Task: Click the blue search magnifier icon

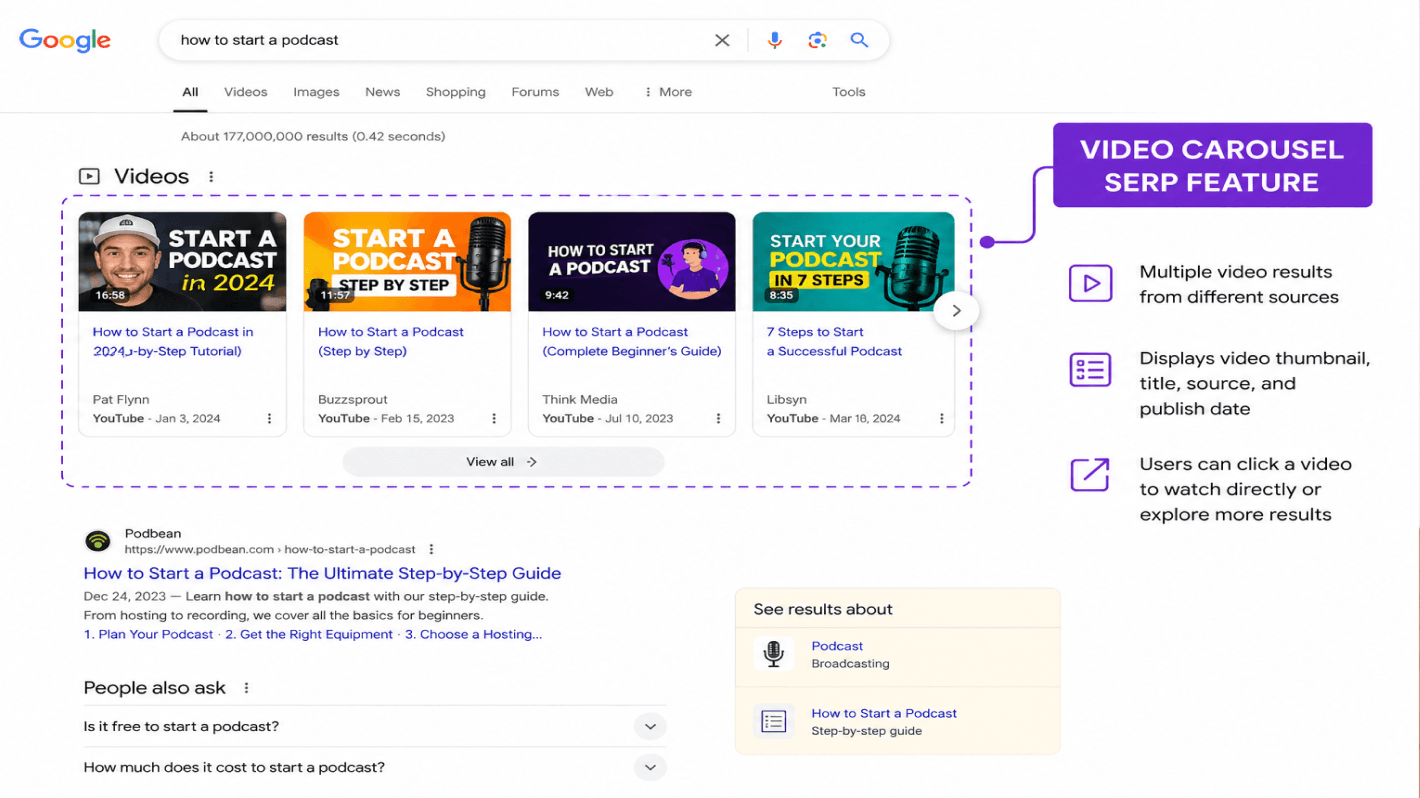Action: point(859,40)
